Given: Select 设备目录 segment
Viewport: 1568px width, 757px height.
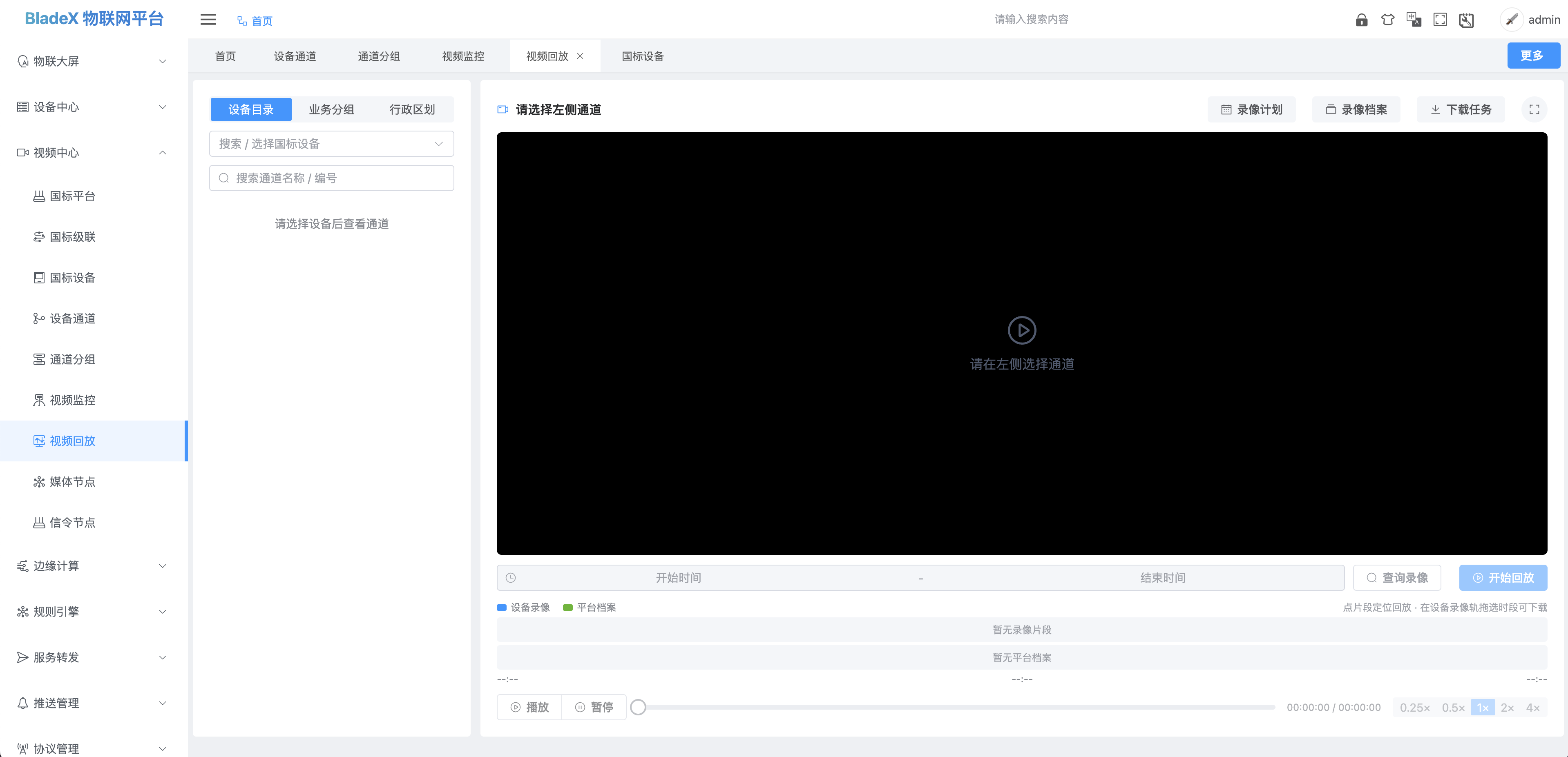Looking at the screenshot, I should pos(251,109).
